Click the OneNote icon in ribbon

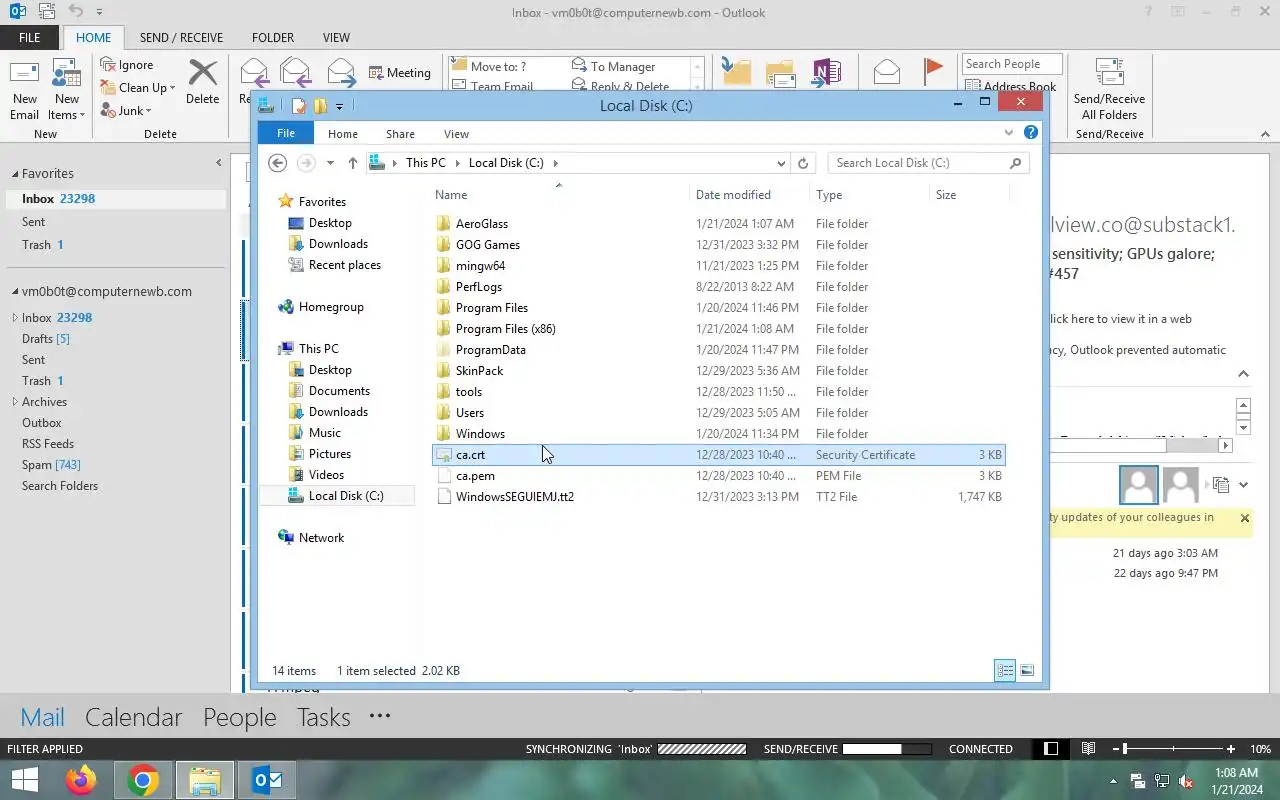point(827,72)
